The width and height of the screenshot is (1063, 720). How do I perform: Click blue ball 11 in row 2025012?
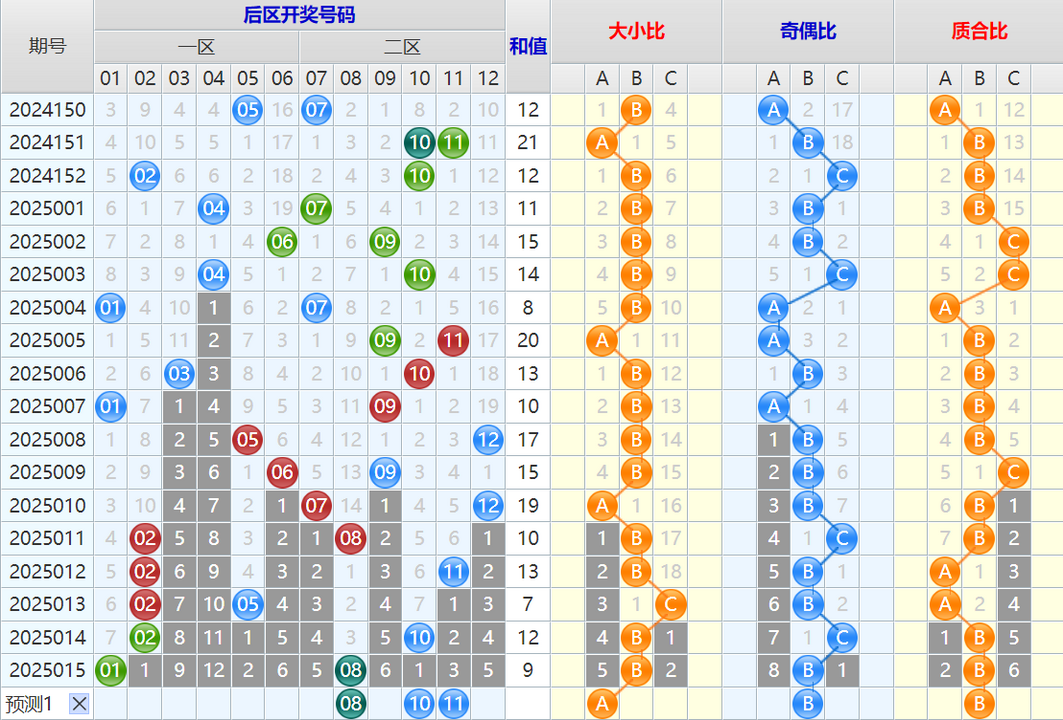(454, 572)
